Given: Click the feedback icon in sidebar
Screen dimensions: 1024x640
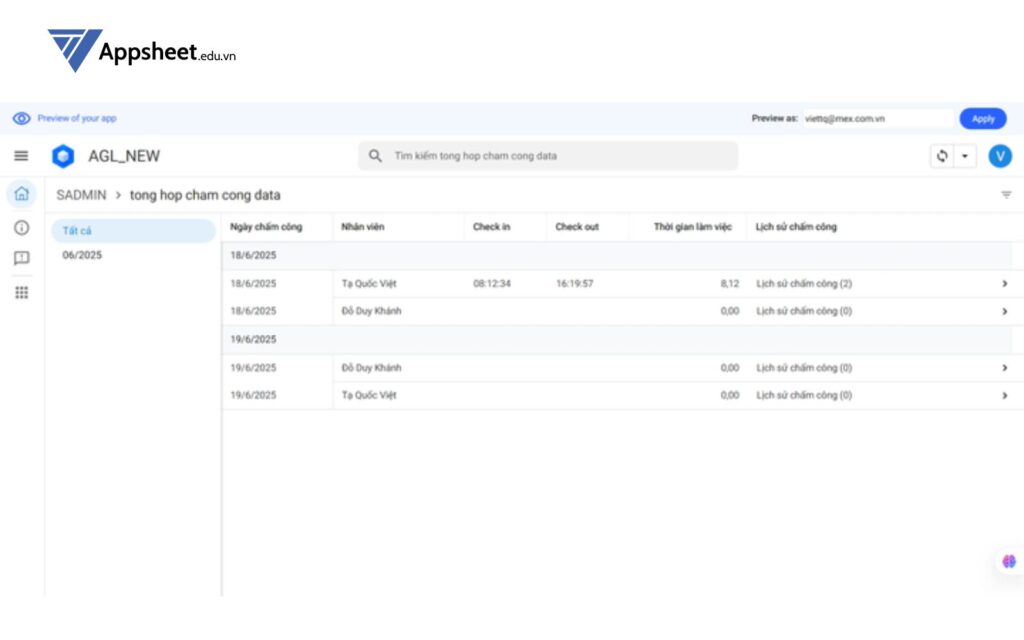Looking at the screenshot, I should [x=21, y=258].
